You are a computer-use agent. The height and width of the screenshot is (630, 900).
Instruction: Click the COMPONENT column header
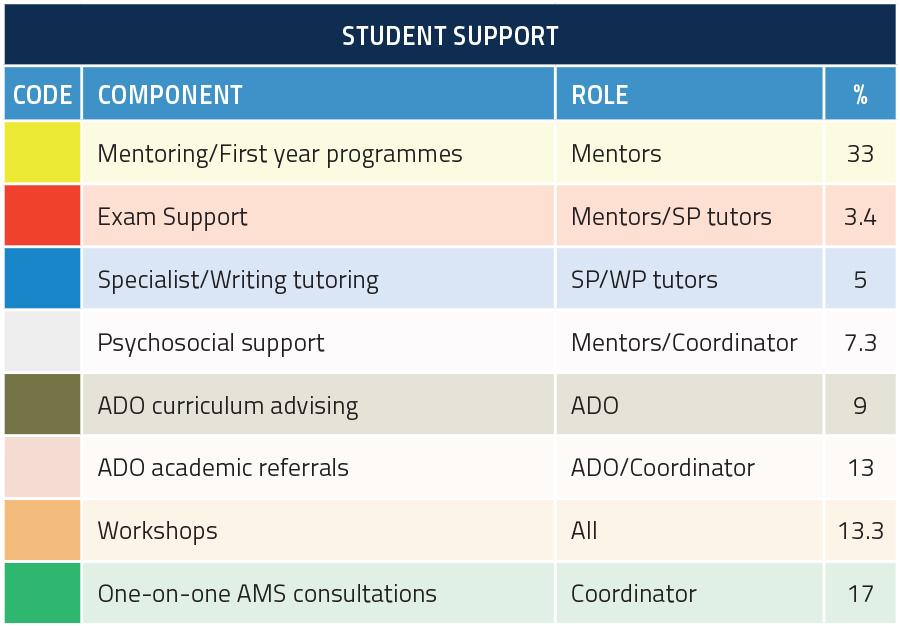point(319,94)
